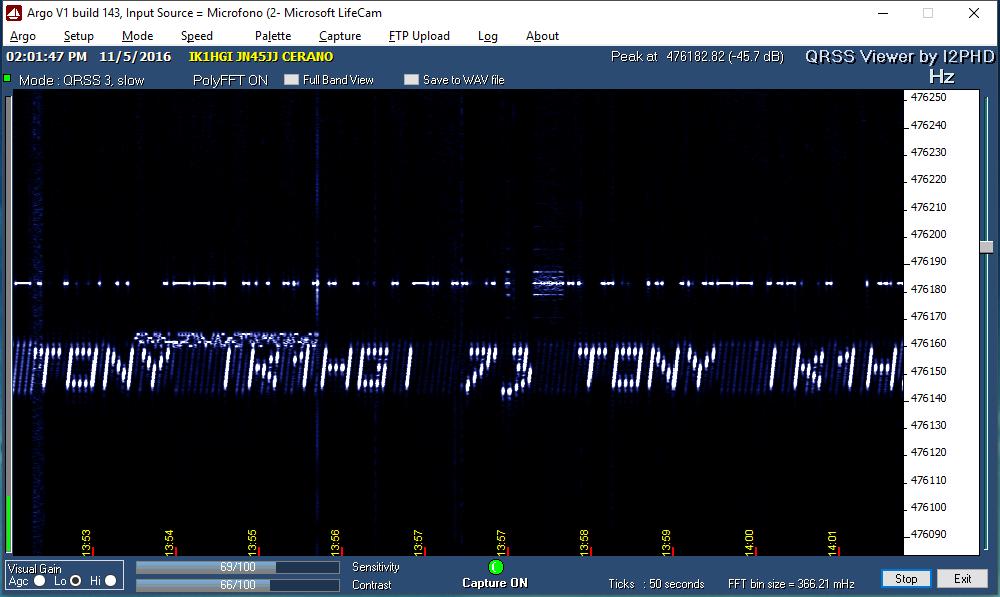Adjust the Contrast slider at 66/100

(x=238, y=585)
